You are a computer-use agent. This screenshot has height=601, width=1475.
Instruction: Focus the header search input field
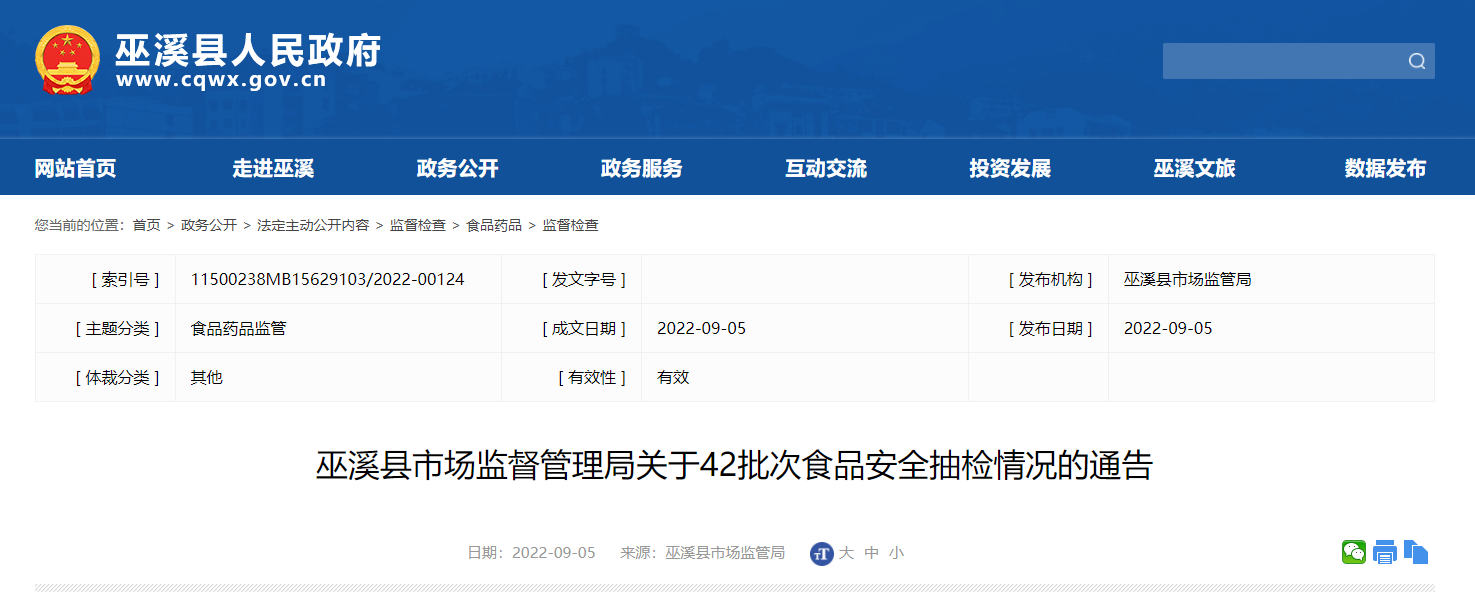tap(1280, 61)
